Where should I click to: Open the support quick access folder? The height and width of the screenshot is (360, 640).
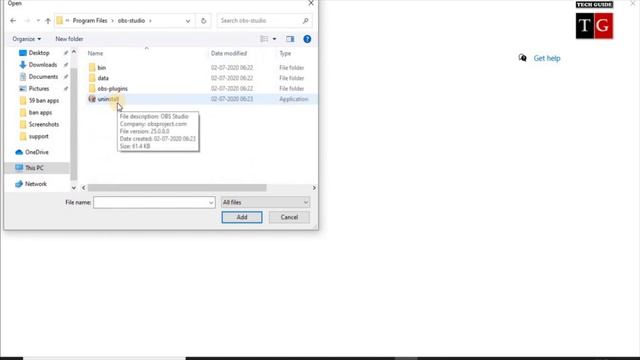[x=38, y=136]
